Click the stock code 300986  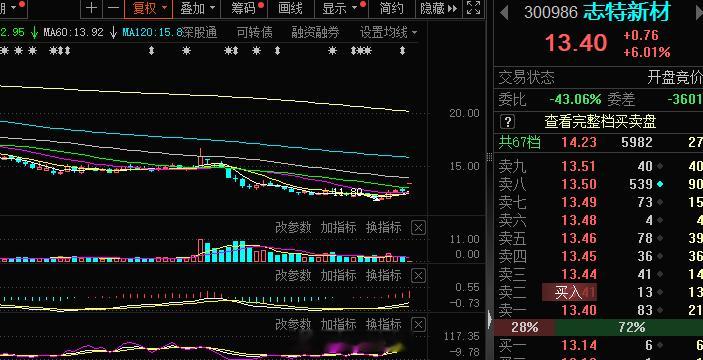coord(551,13)
